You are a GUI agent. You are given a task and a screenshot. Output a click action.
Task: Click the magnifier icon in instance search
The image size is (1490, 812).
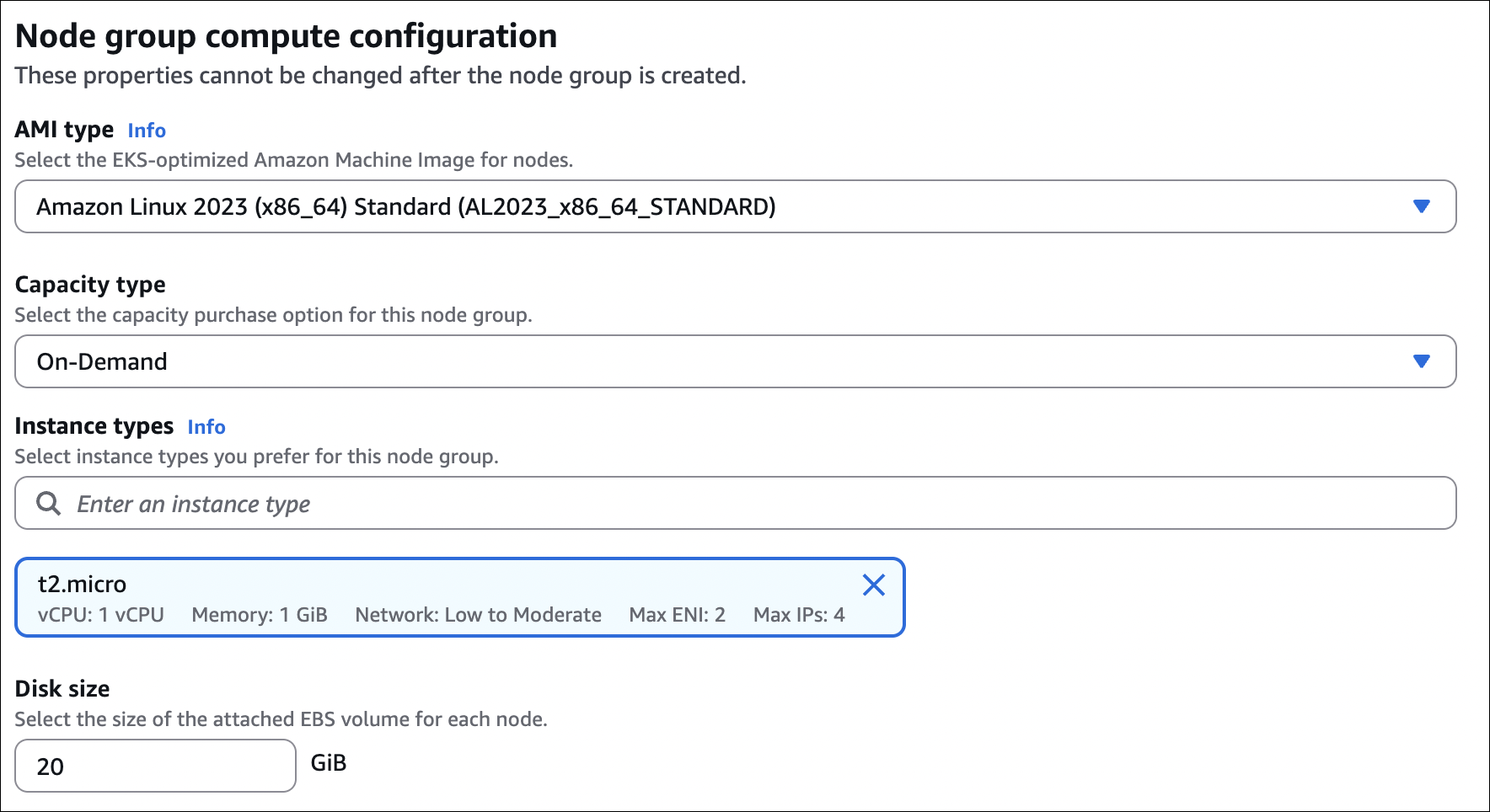(x=49, y=504)
